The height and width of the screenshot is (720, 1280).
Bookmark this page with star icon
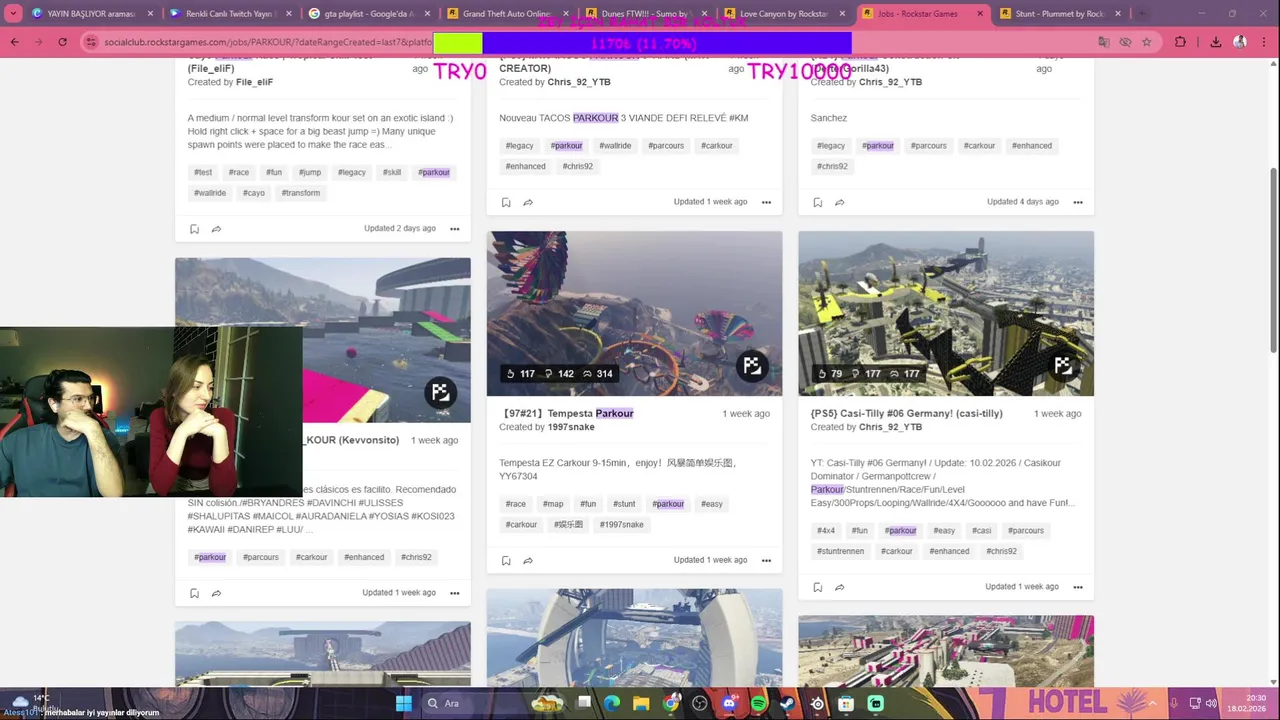point(1147,42)
